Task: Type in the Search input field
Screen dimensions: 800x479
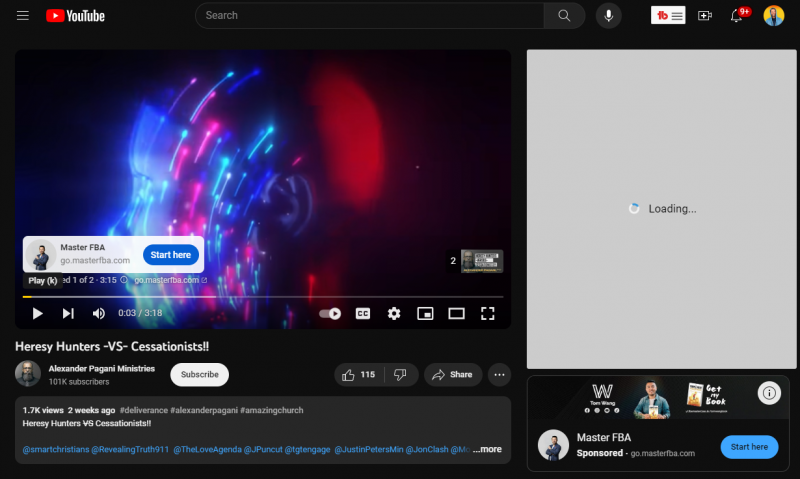Action: pyautogui.click(x=370, y=16)
